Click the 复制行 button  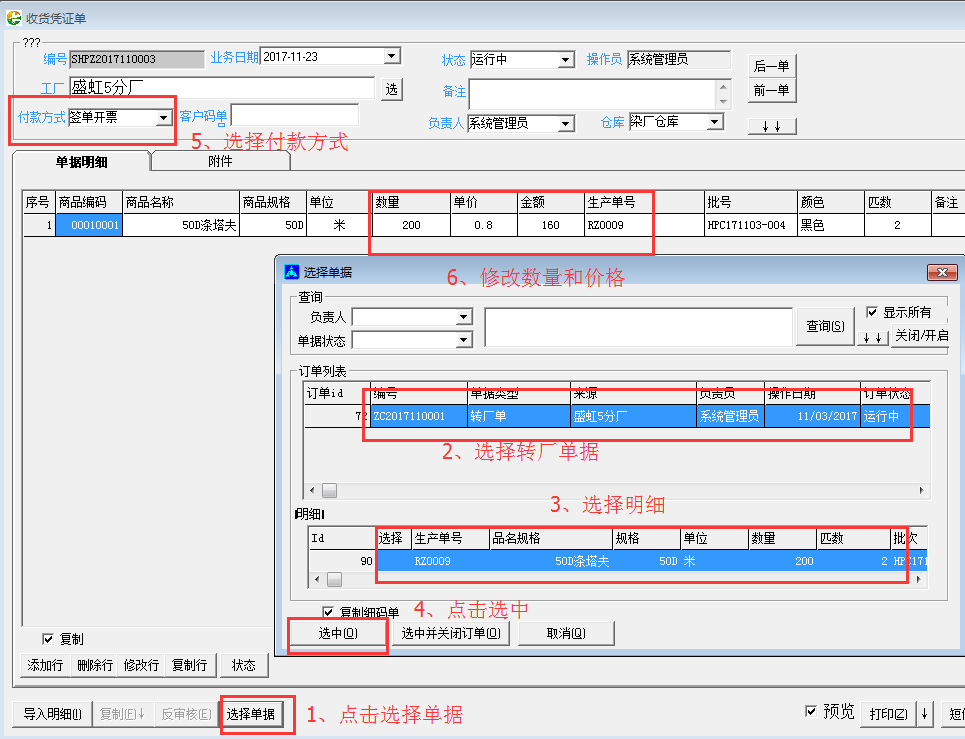(x=190, y=665)
